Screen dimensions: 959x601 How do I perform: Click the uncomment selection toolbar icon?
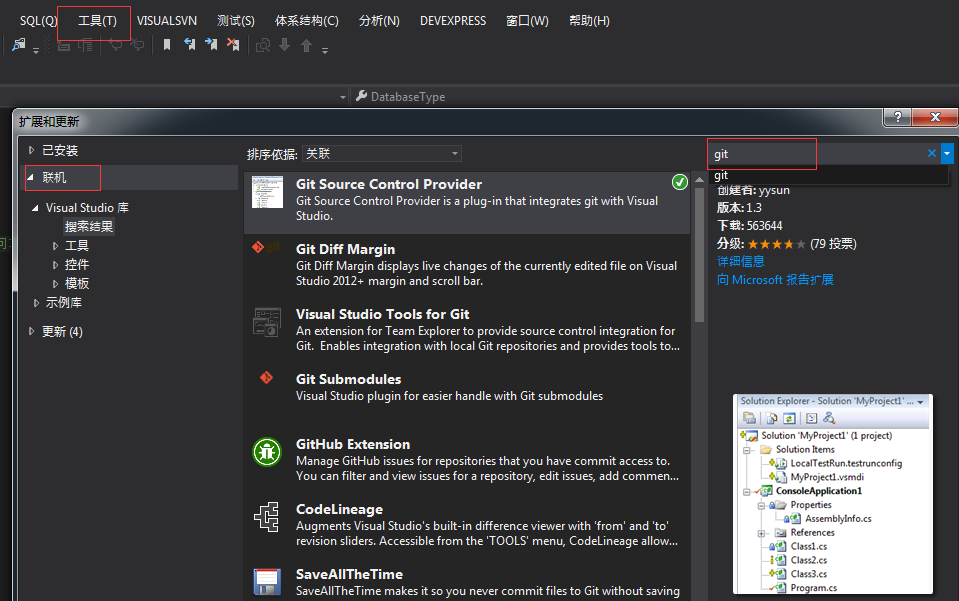138,45
